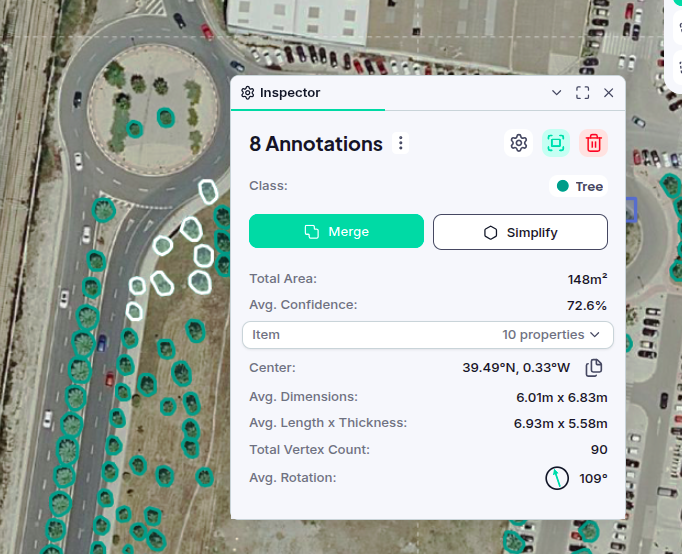The image size is (682, 554).
Task: Click the Inspector gear icon in header
Action: click(247, 93)
